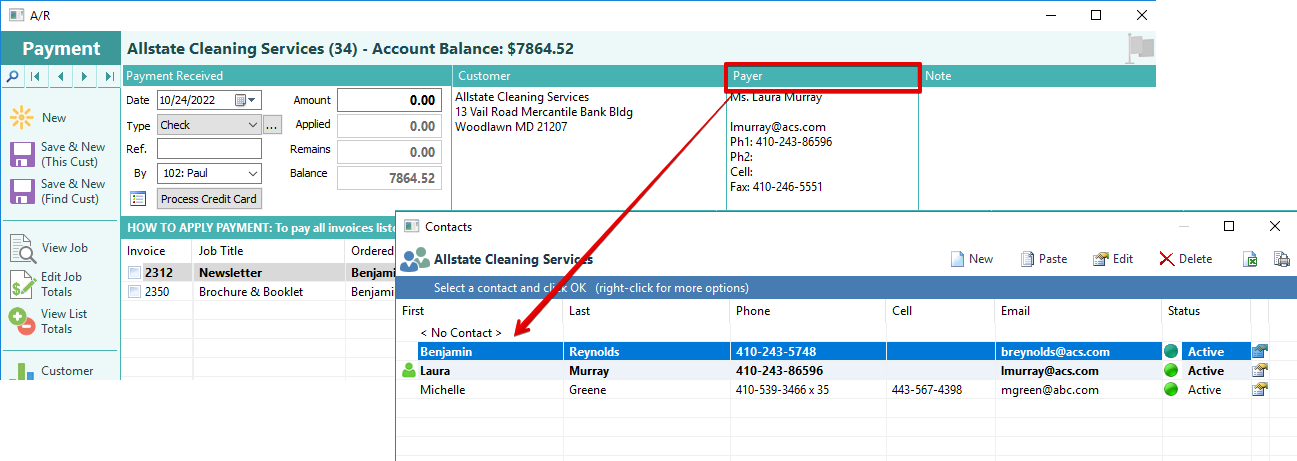Click the First column header in Contacts
1297x461 pixels.
click(x=480, y=311)
